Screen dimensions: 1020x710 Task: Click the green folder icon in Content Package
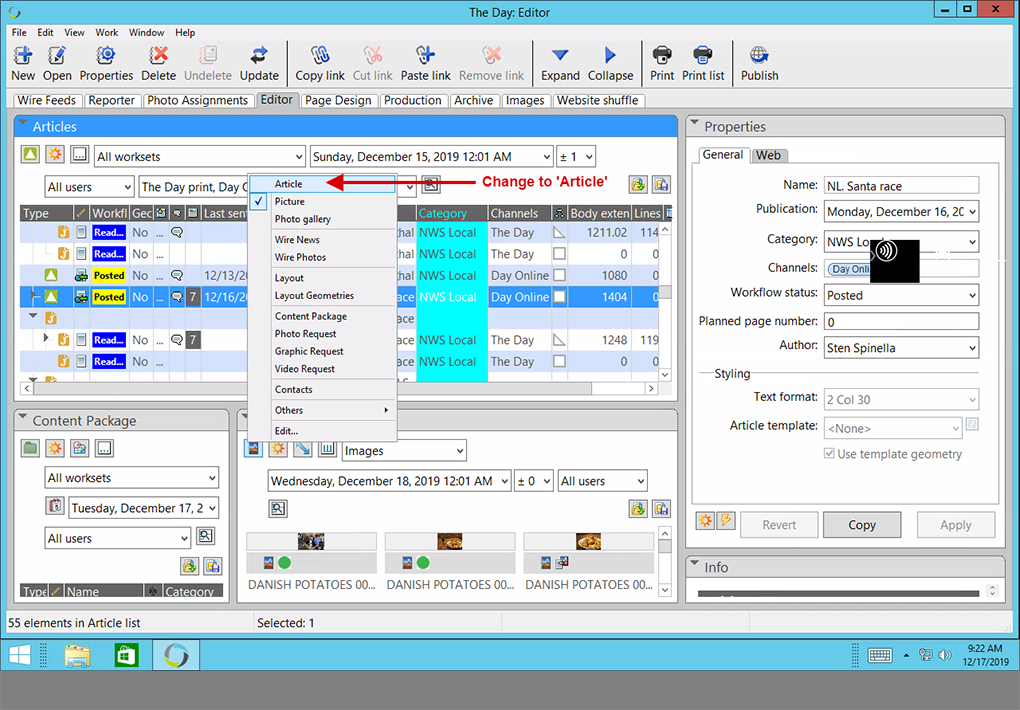click(31, 448)
